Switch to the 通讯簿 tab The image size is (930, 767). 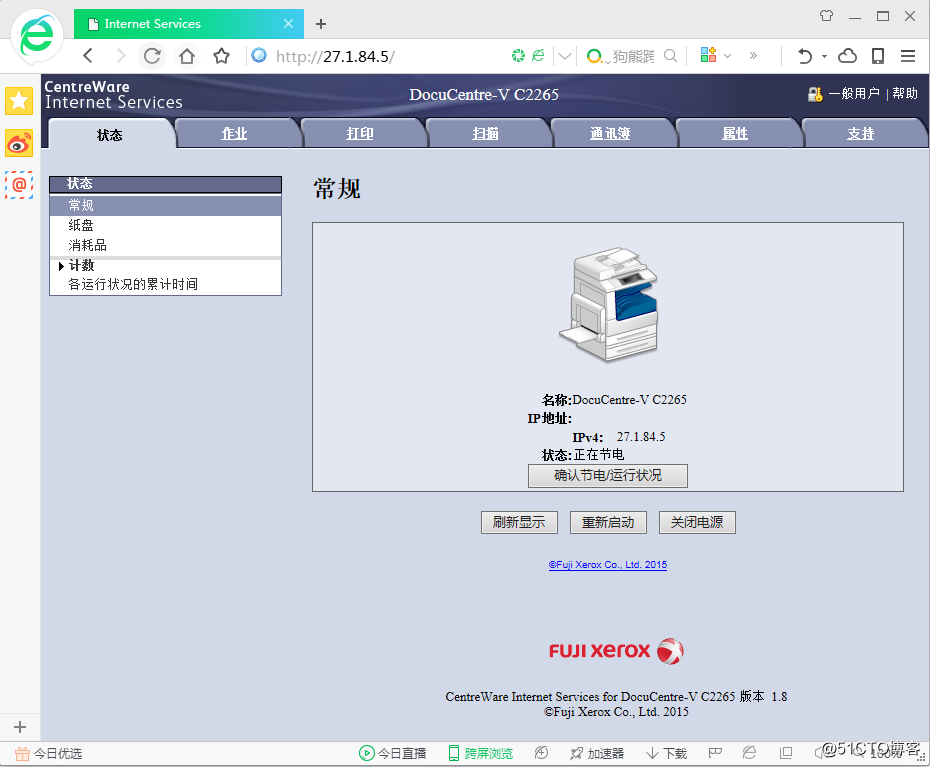coord(610,133)
